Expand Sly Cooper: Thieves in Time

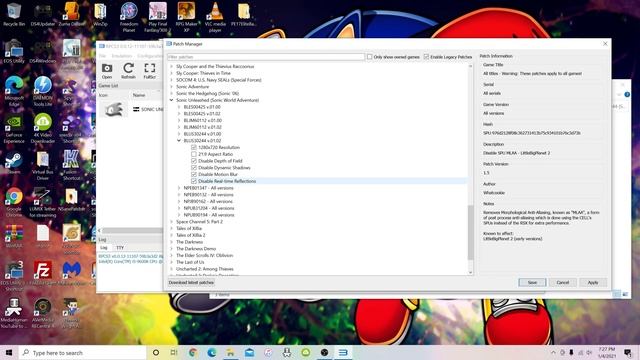point(171,73)
